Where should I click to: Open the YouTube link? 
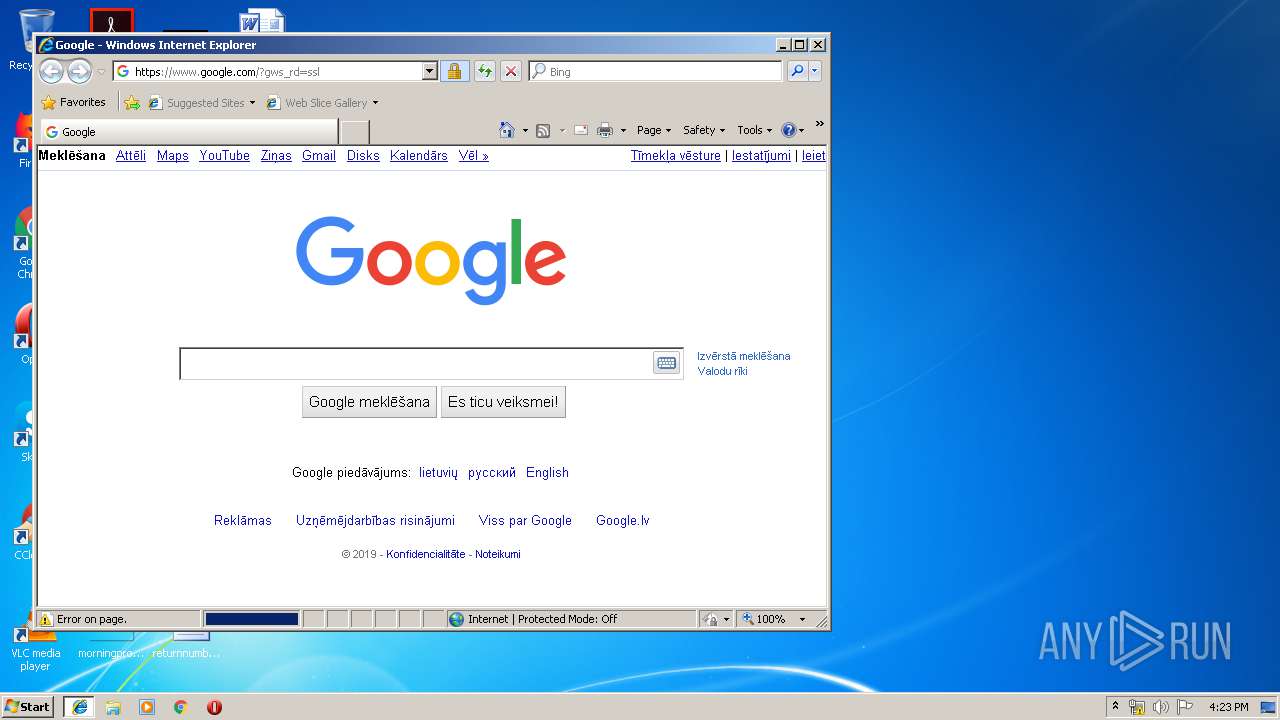point(224,156)
